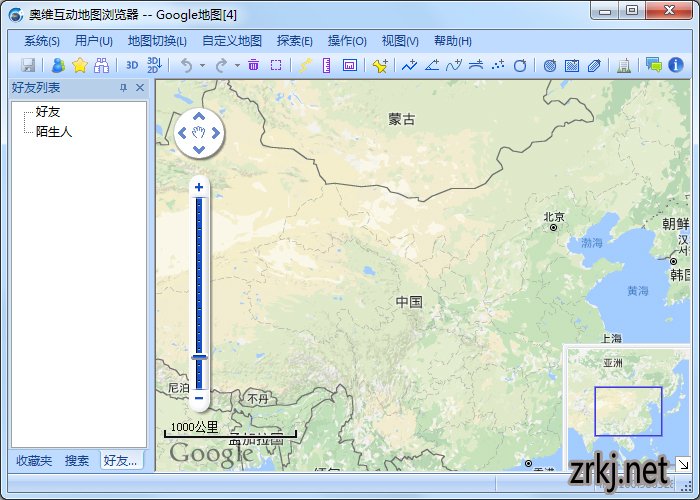This screenshot has width=700, height=500.
Task: Open the undo history dropdown arrow
Action: click(202, 66)
